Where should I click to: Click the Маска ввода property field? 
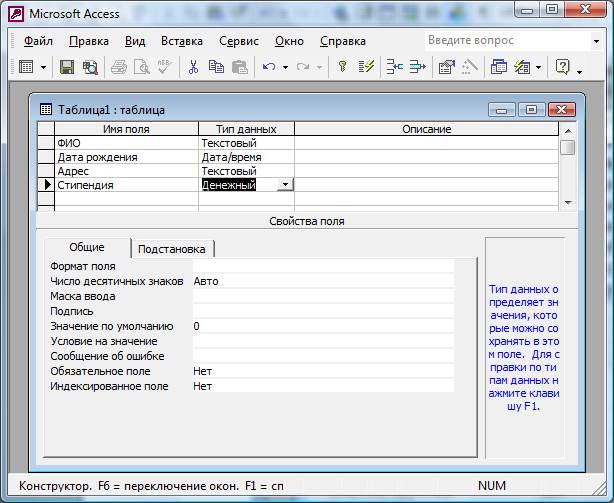pyautogui.click(x=323, y=296)
